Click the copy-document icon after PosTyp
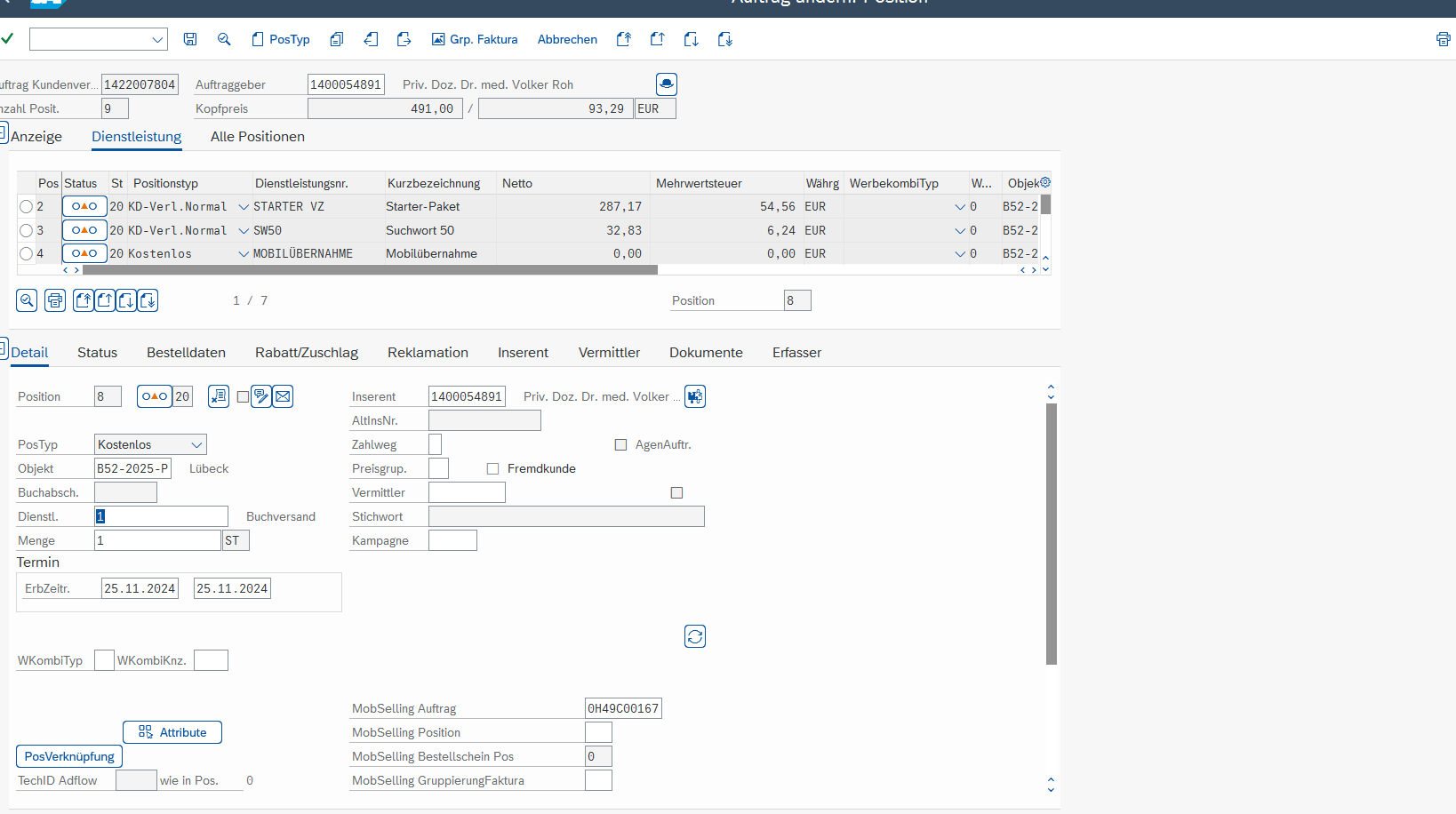This screenshot has height=814, width=1456. pyautogui.click(x=337, y=39)
